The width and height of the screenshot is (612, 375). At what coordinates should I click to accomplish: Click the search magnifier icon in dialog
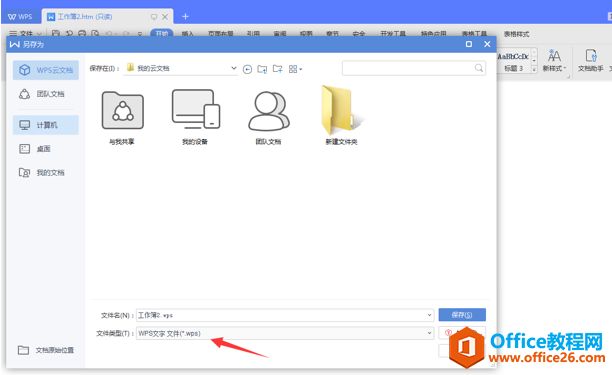tap(479, 68)
